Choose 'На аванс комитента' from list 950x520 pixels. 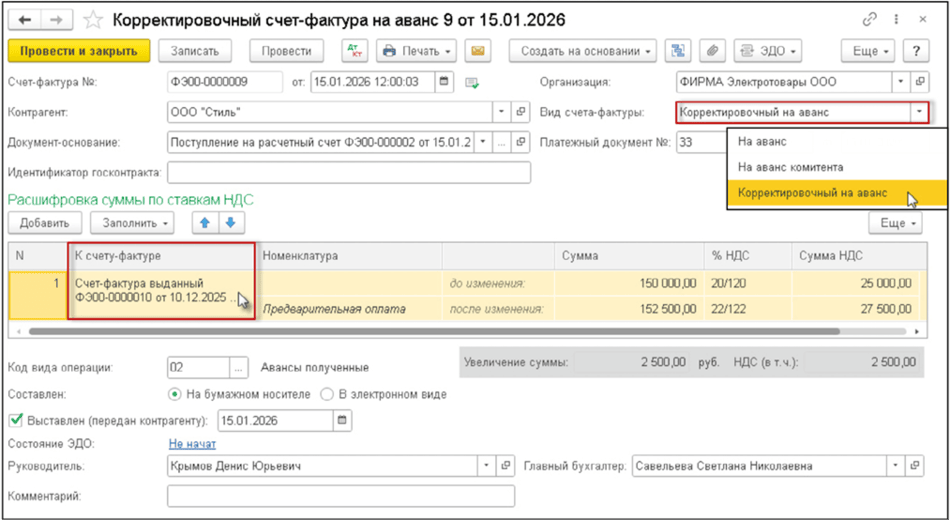tap(790, 167)
